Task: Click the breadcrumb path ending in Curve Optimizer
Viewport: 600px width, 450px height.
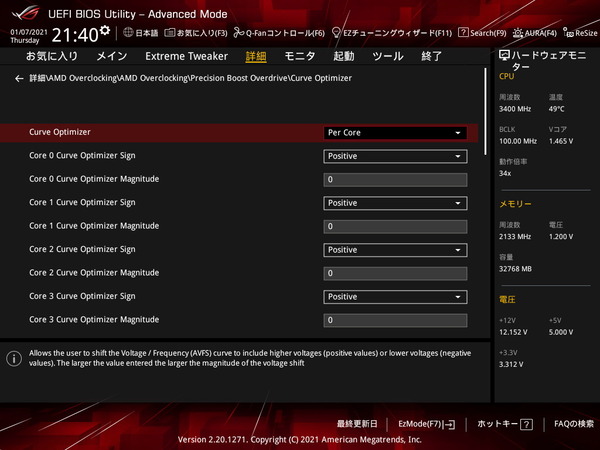Action: point(191,78)
